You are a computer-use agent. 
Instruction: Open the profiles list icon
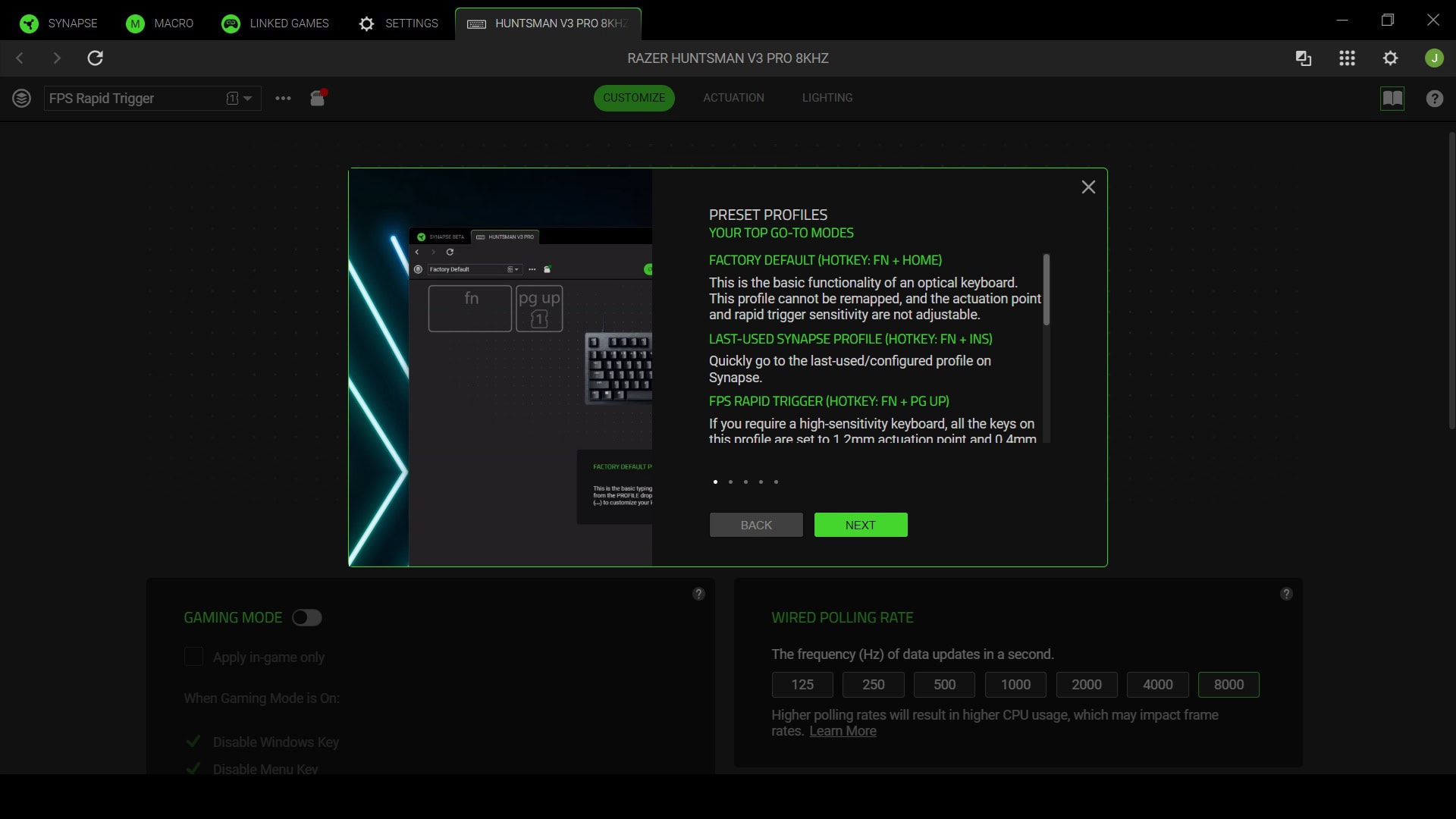[22, 98]
